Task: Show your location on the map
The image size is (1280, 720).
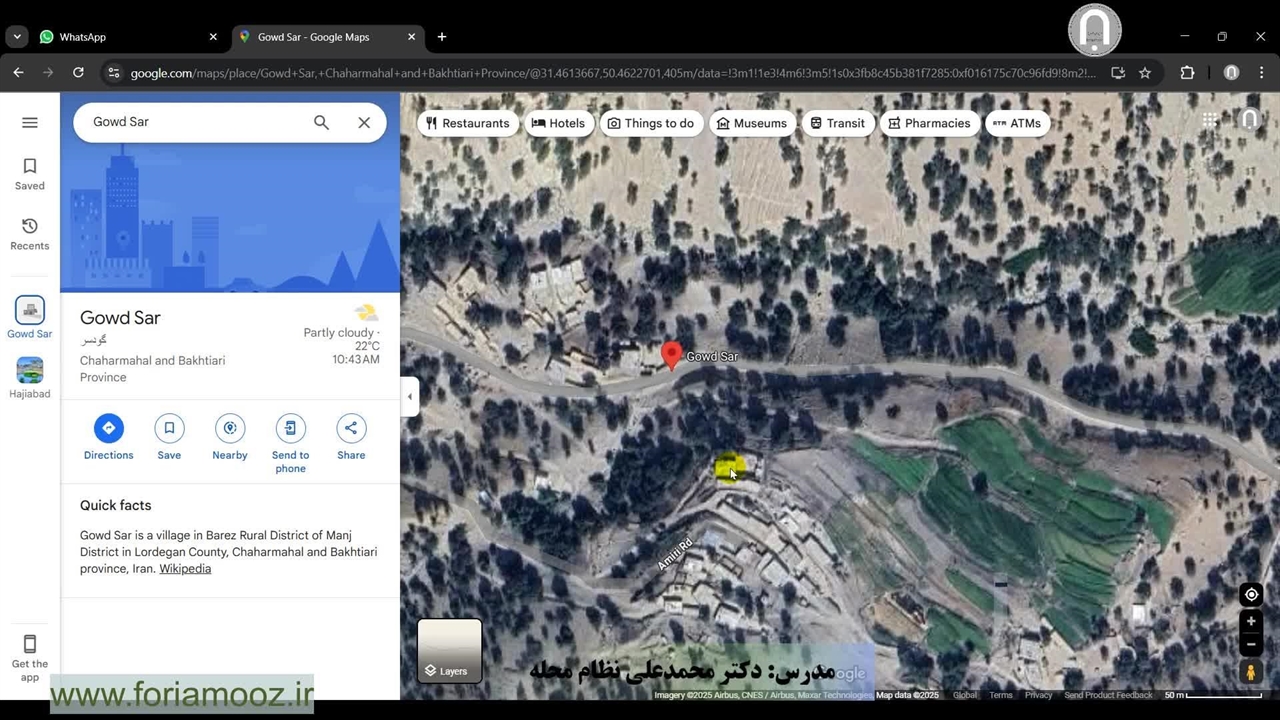Action: (1251, 594)
